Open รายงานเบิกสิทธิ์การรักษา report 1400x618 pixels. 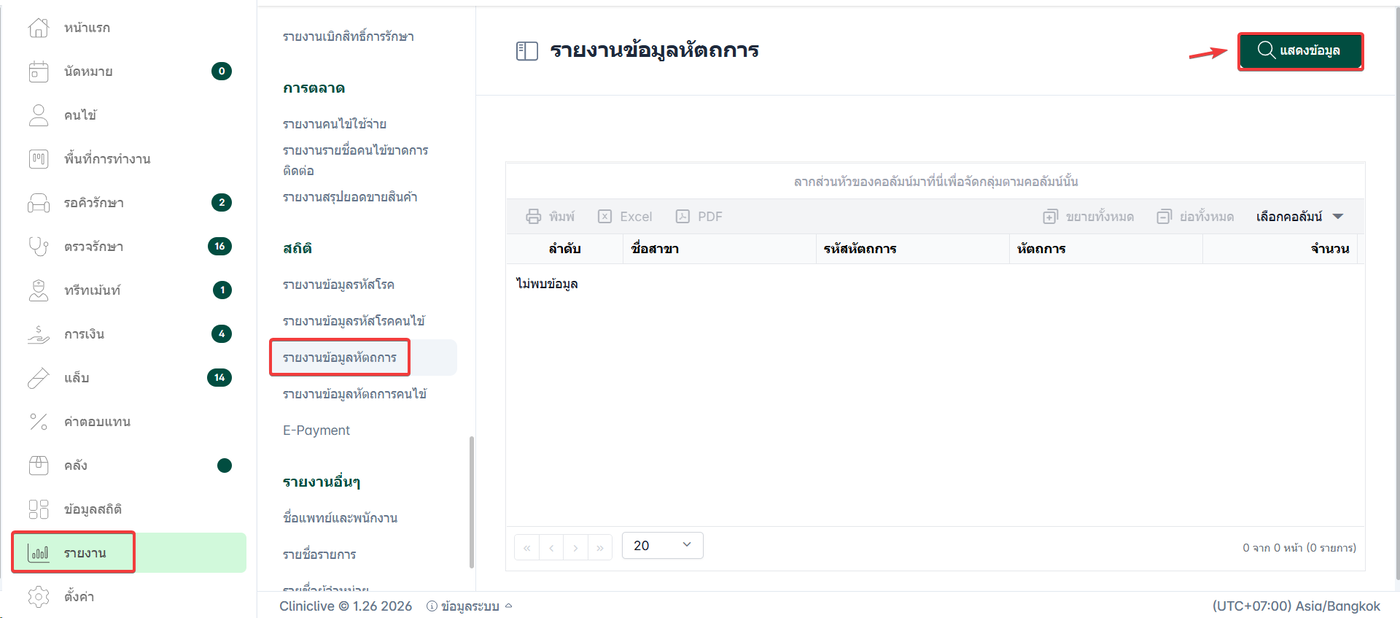348,37
